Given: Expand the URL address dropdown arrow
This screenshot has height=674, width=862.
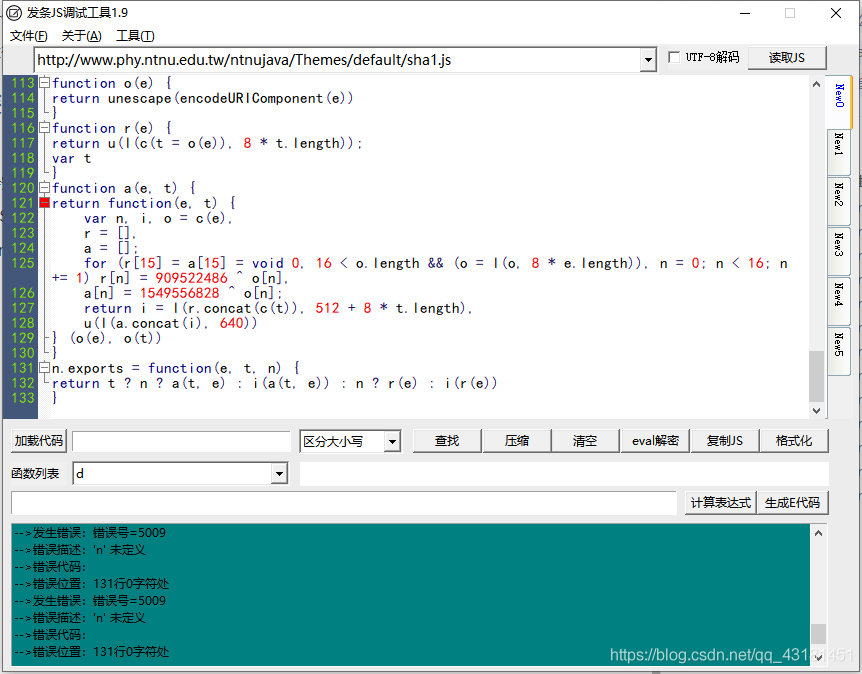Looking at the screenshot, I should (x=648, y=60).
